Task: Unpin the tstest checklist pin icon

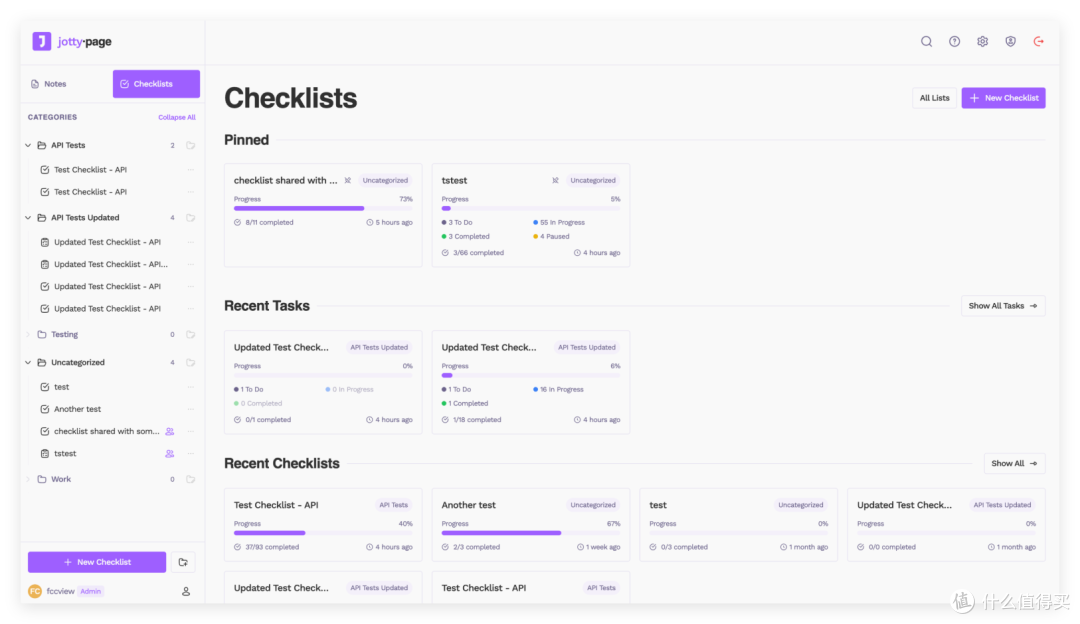Action: (555, 180)
